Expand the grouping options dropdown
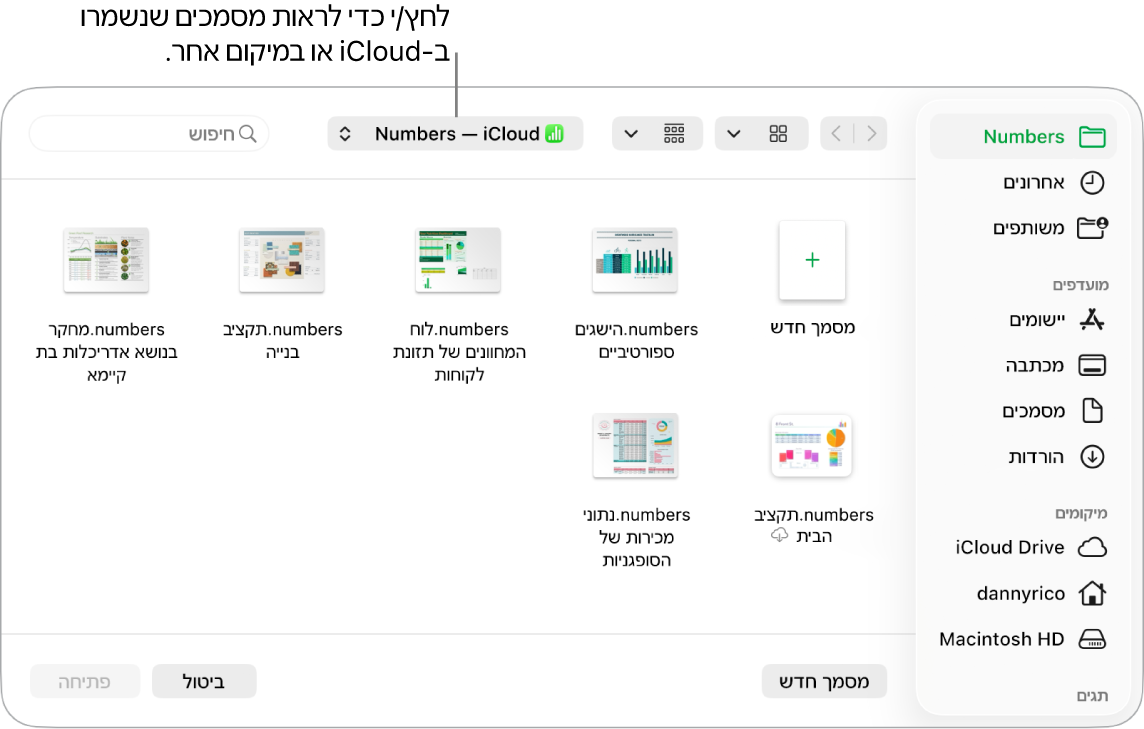The image size is (1144, 729). [631, 134]
